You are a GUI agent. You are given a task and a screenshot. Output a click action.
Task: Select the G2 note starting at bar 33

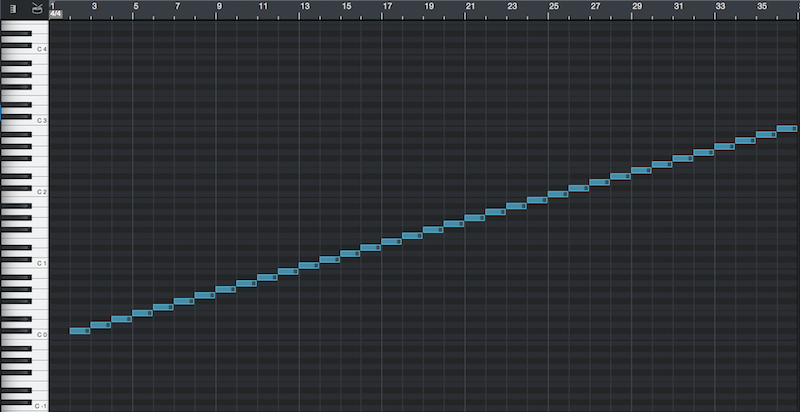point(725,146)
